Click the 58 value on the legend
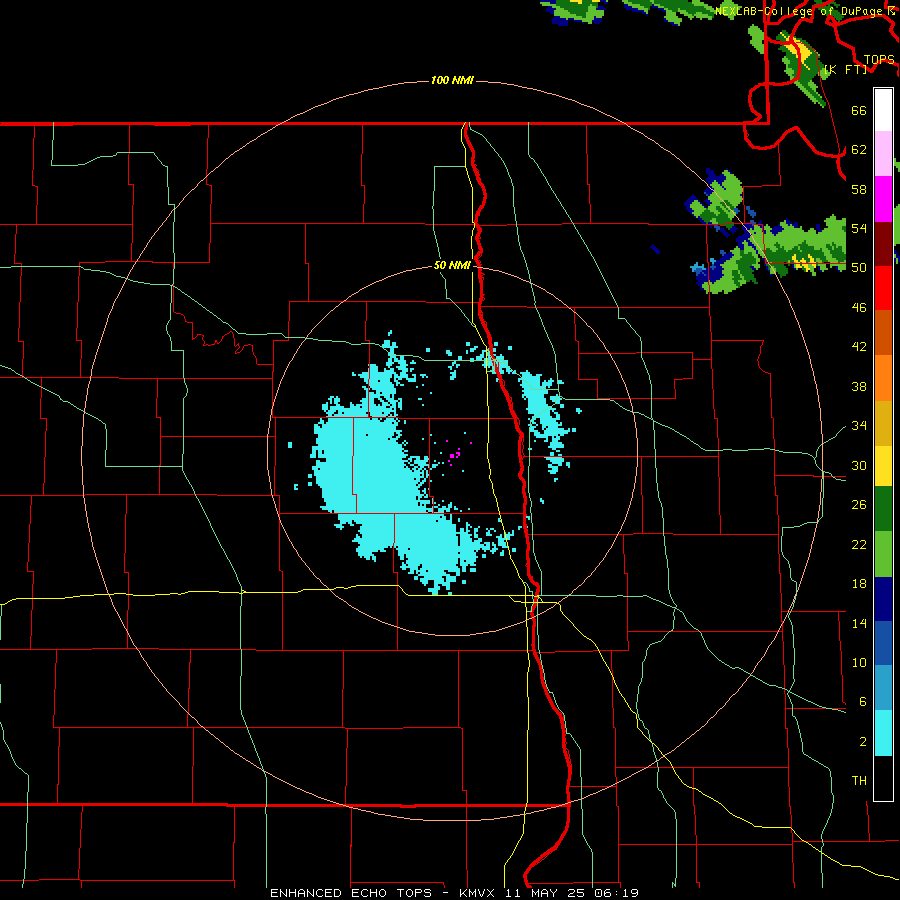The image size is (900, 900). (859, 189)
